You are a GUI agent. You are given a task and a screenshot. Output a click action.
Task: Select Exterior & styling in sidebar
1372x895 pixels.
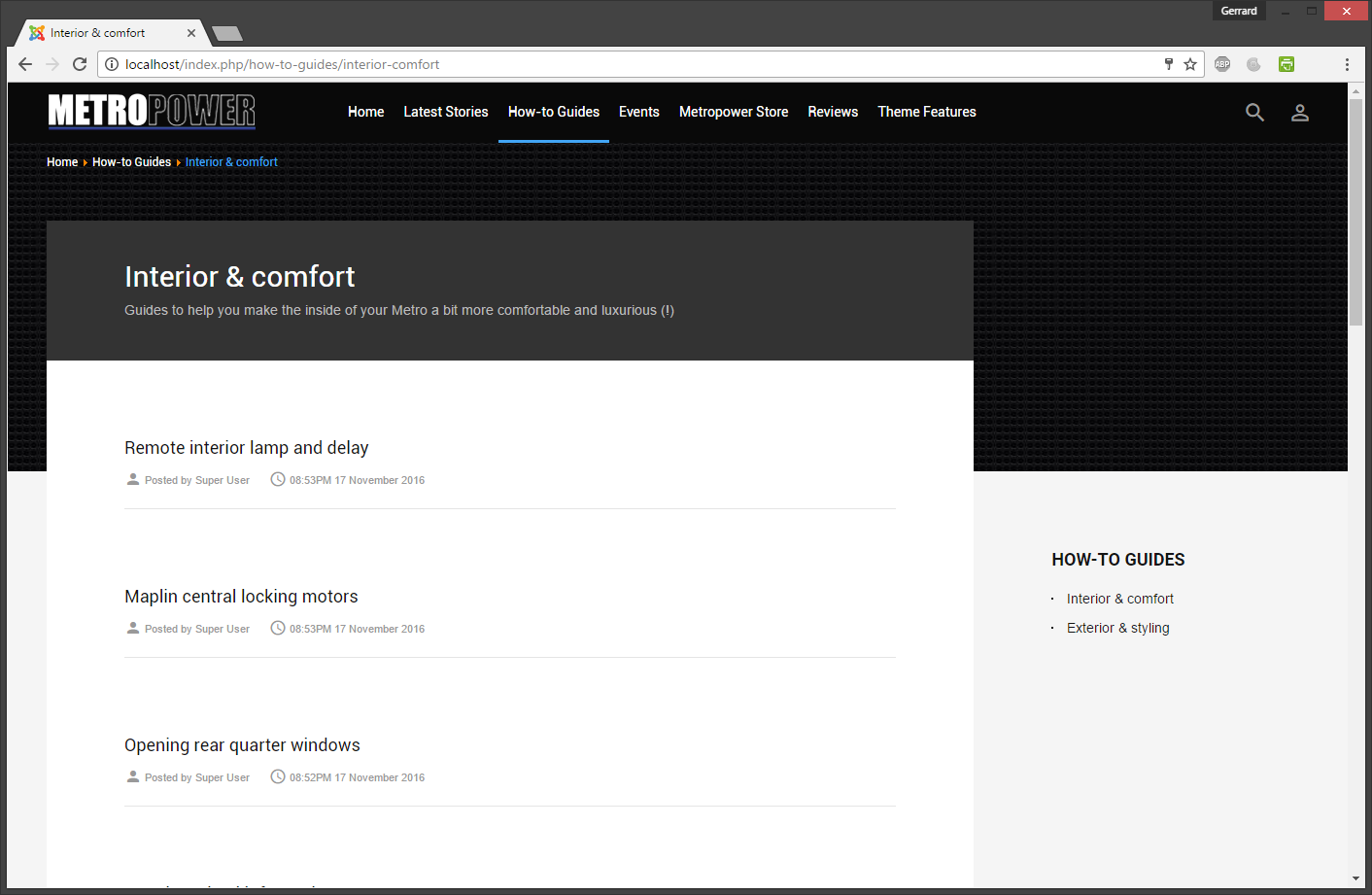[x=1118, y=628]
